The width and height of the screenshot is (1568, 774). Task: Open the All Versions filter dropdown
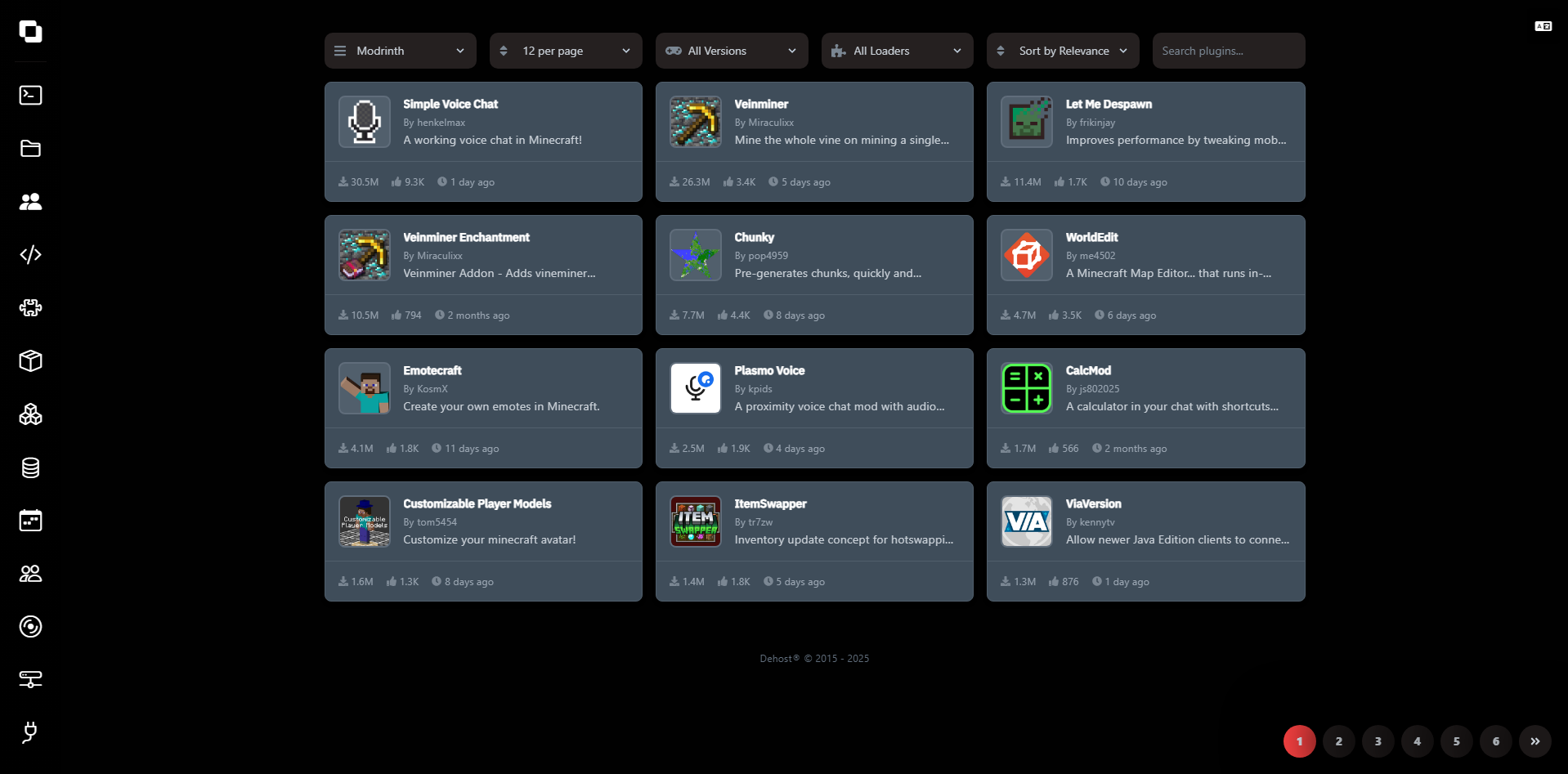pyautogui.click(x=731, y=51)
